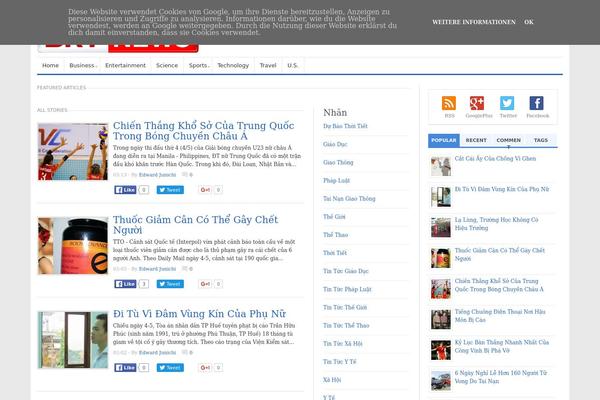Open headline Đi Tù Vì Đâm Vùng Kín
600x400 pixels.
(x=199, y=314)
